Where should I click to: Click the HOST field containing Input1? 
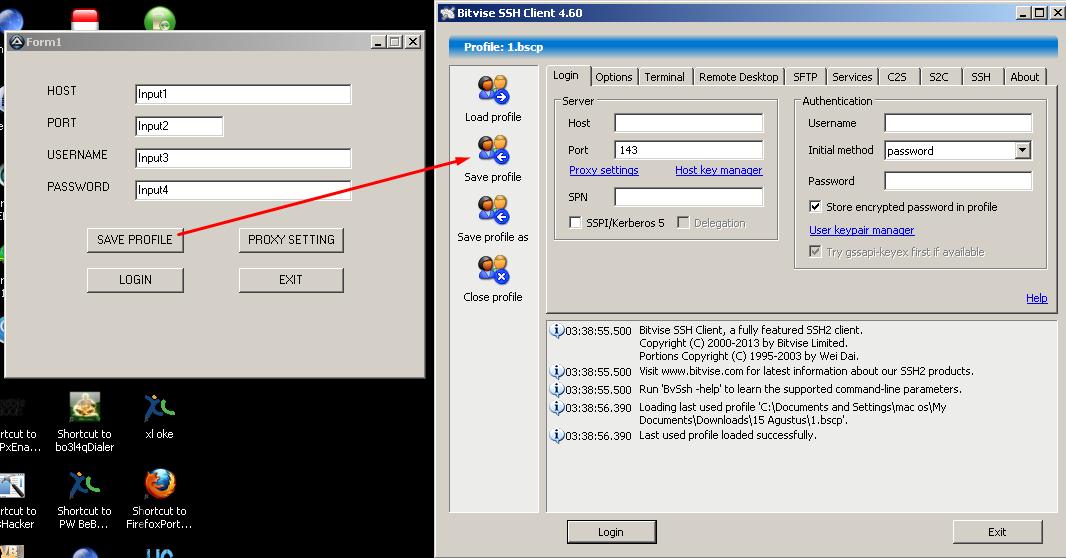tap(243, 94)
